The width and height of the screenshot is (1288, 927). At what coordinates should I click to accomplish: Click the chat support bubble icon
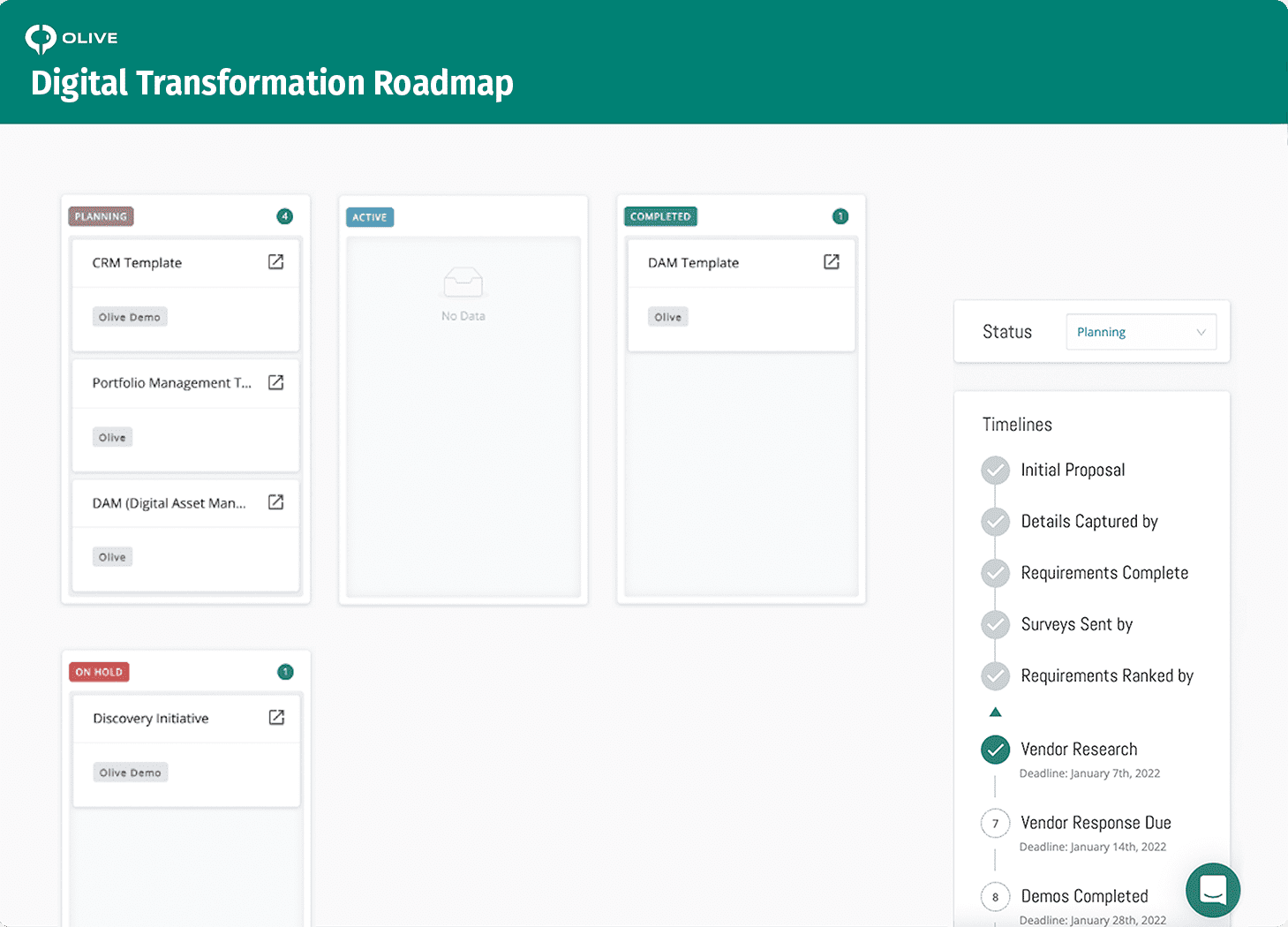(x=1212, y=890)
